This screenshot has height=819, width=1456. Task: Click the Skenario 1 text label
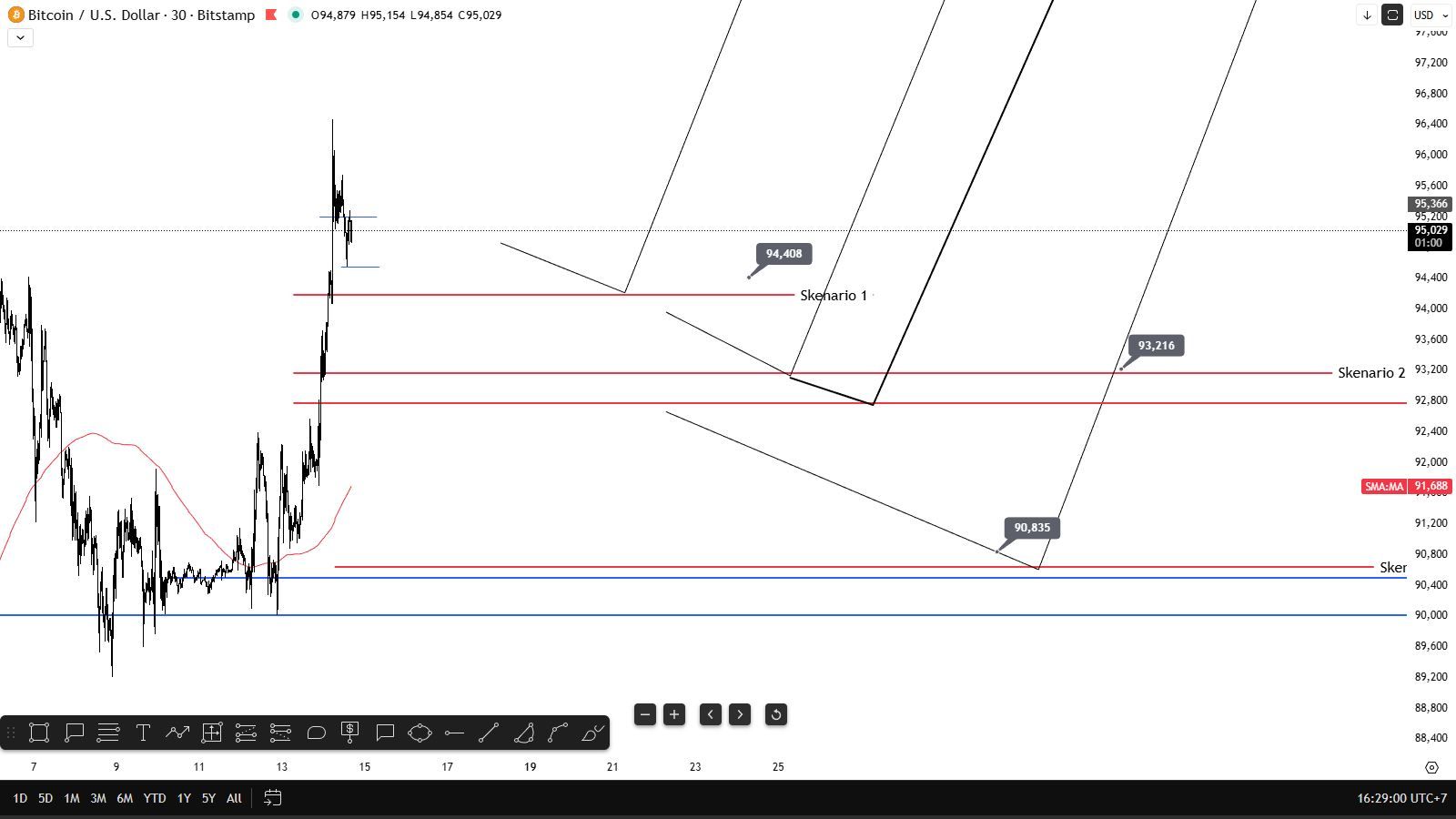click(834, 296)
